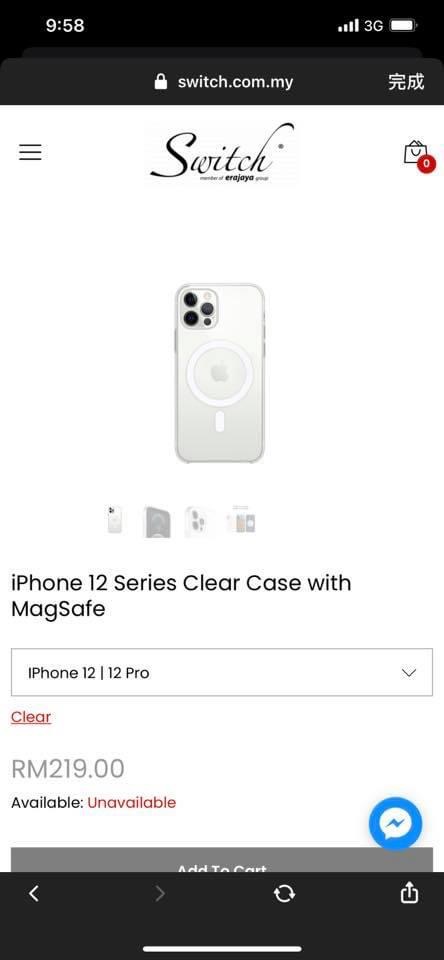Expand the iPhone 12 | 12 Pro dropdown
Viewport: 444px width, 960px height.
tap(222, 672)
